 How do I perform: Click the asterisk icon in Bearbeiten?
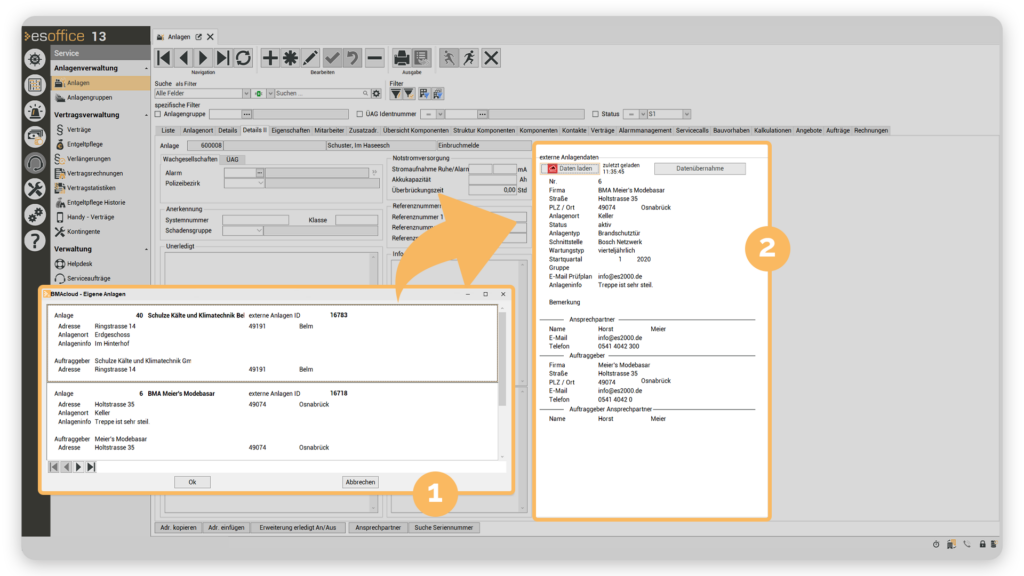click(290, 58)
